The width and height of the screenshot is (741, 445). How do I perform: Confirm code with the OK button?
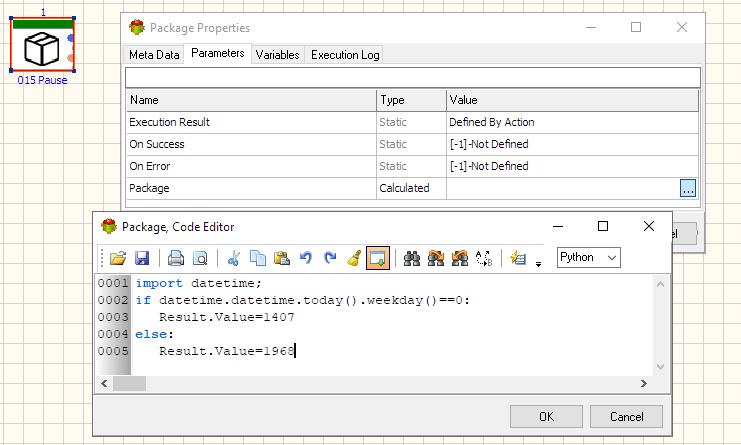(x=546, y=417)
